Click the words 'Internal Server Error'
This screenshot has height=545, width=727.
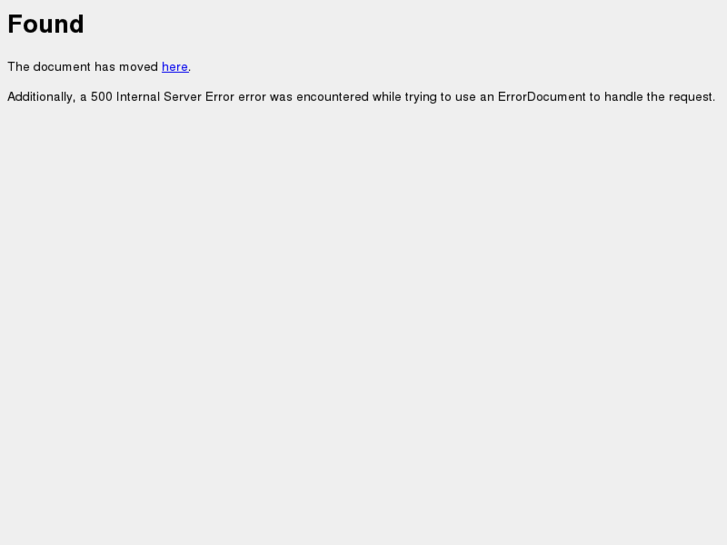175,97
